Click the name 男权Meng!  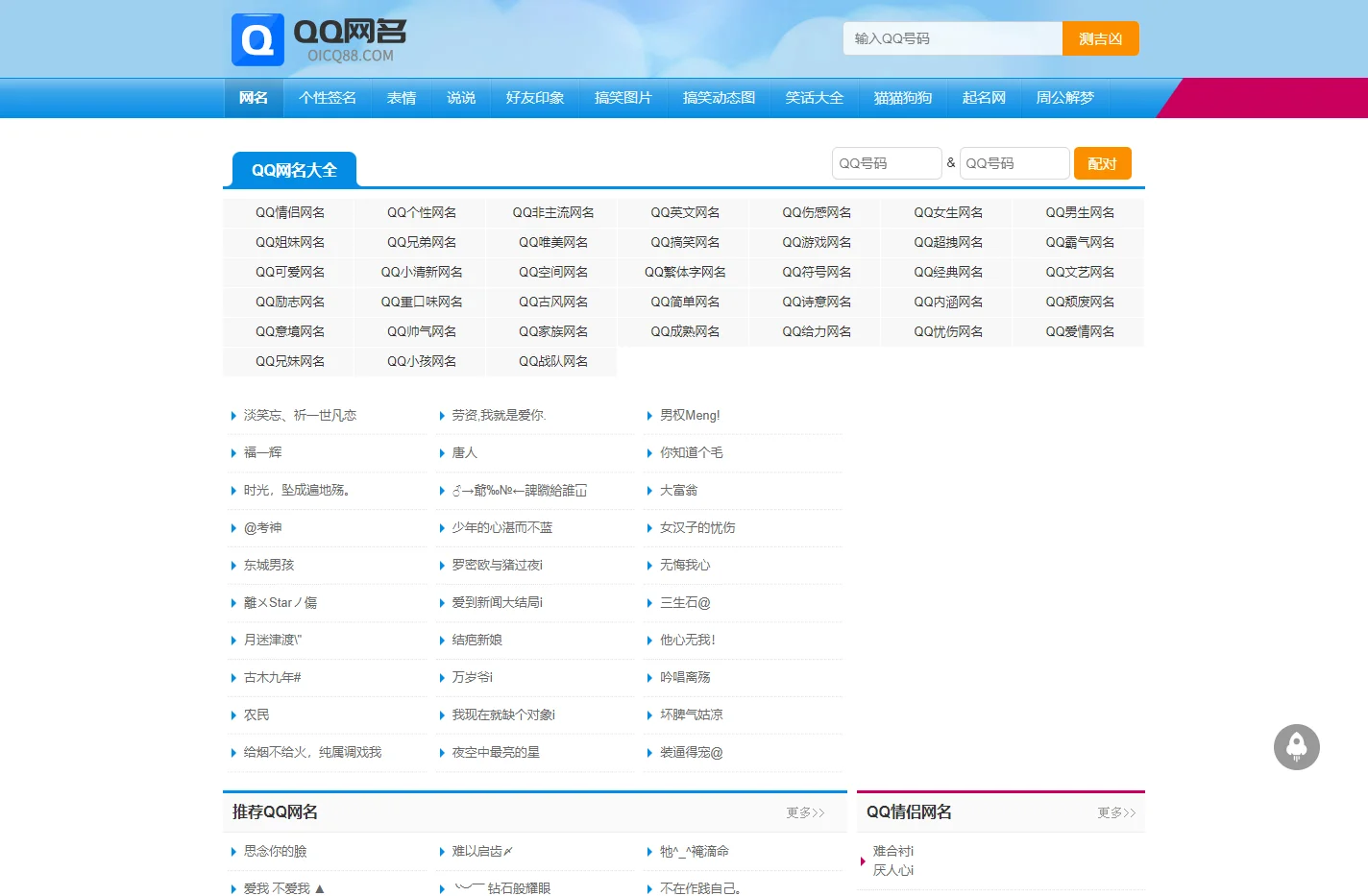(x=690, y=415)
